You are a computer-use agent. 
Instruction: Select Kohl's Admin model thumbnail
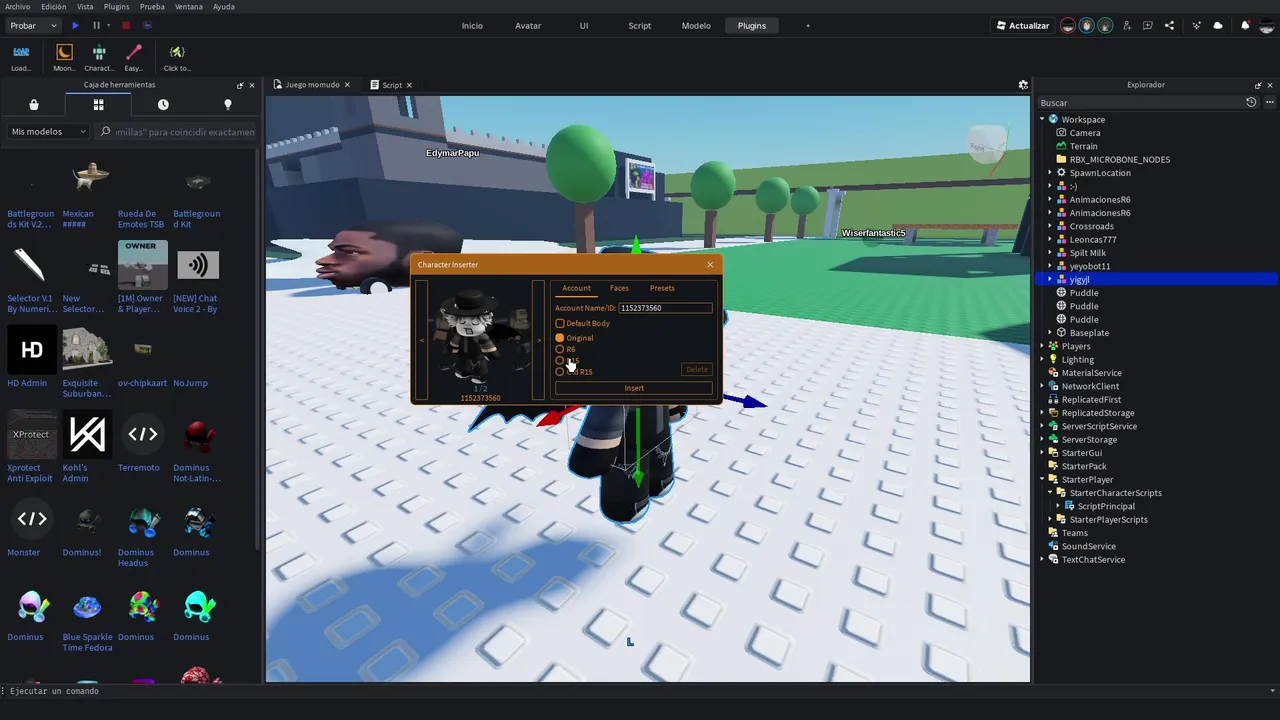coord(87,434)
